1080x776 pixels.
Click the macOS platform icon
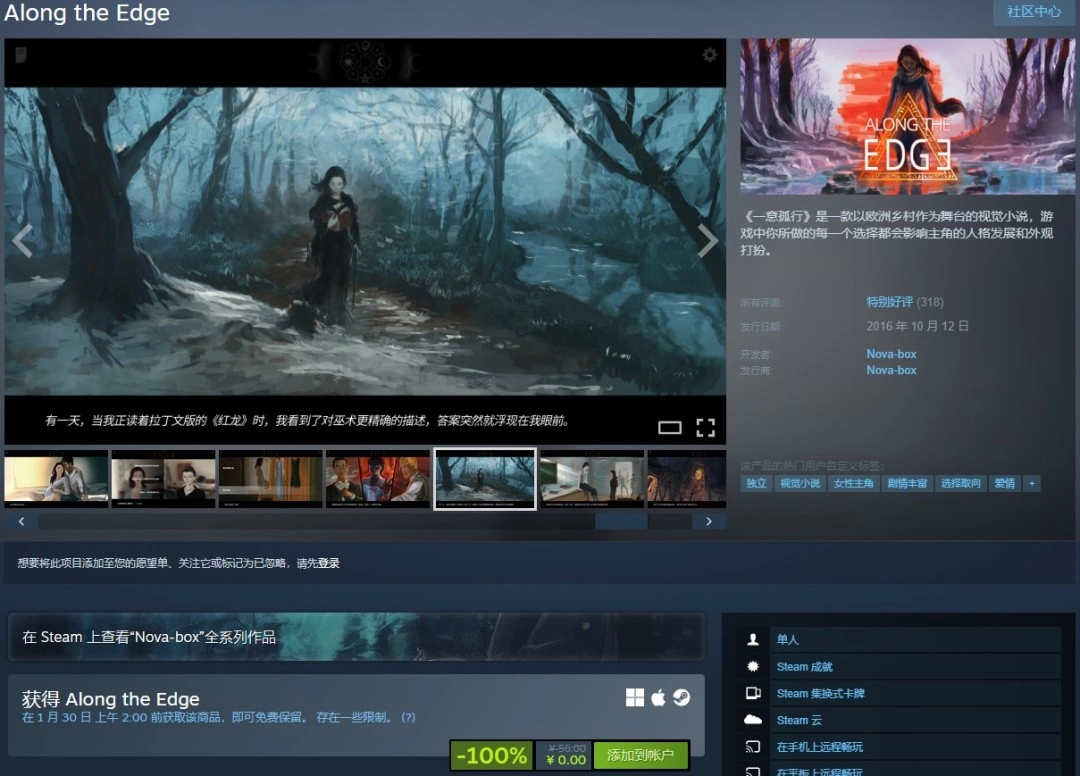pos(659,698)
